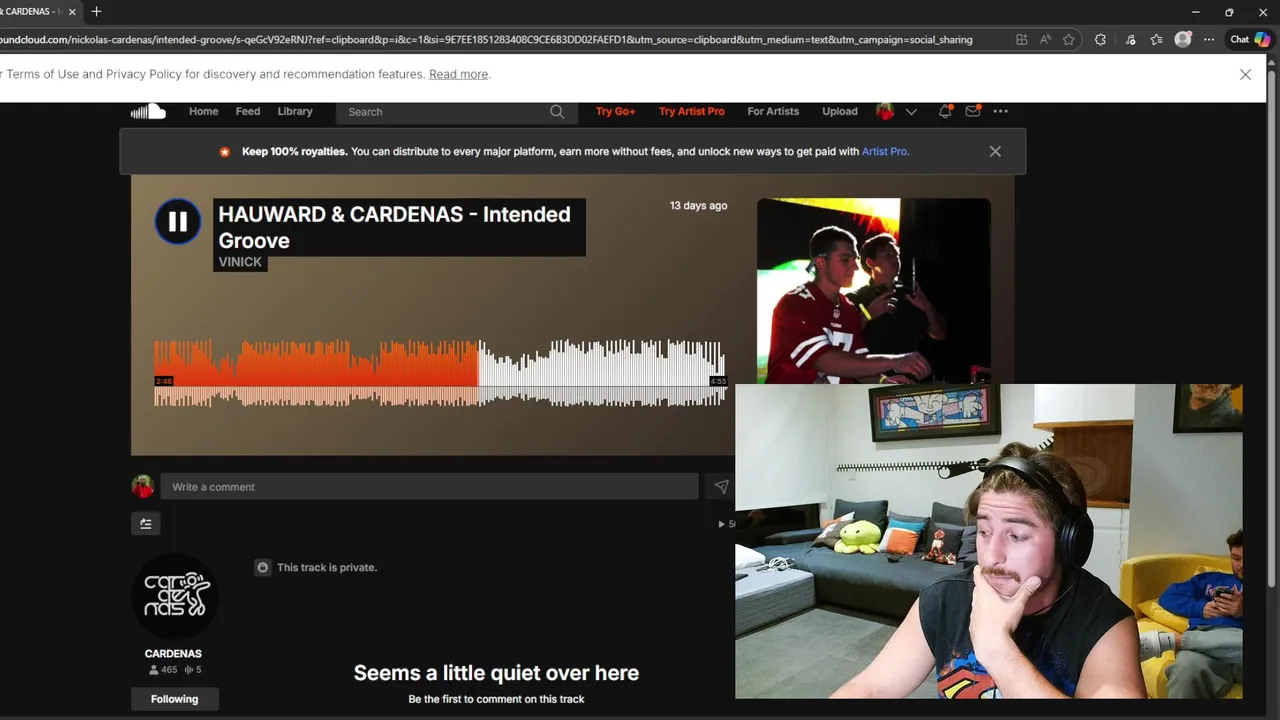The height and width of the screenshot is (720, 1280).
Task: Open the SoundCloud logo home link
Action: pos(148,111)
